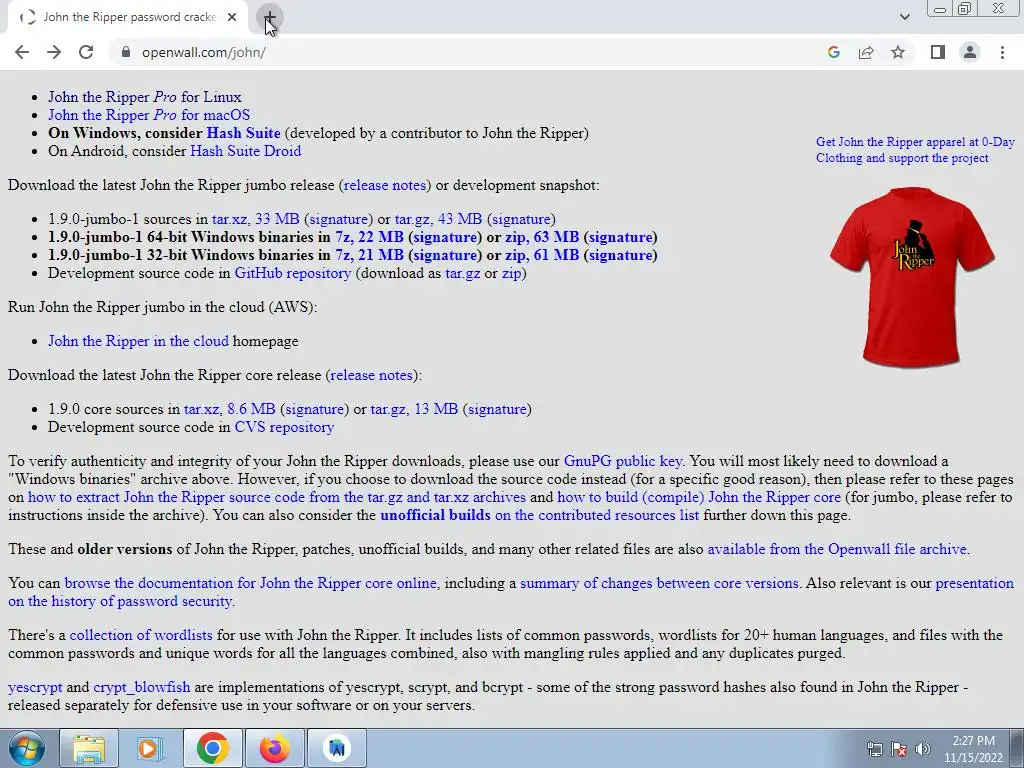Open the Google search icon in address bar
1024x768 pixels.
tap(833, 52)
